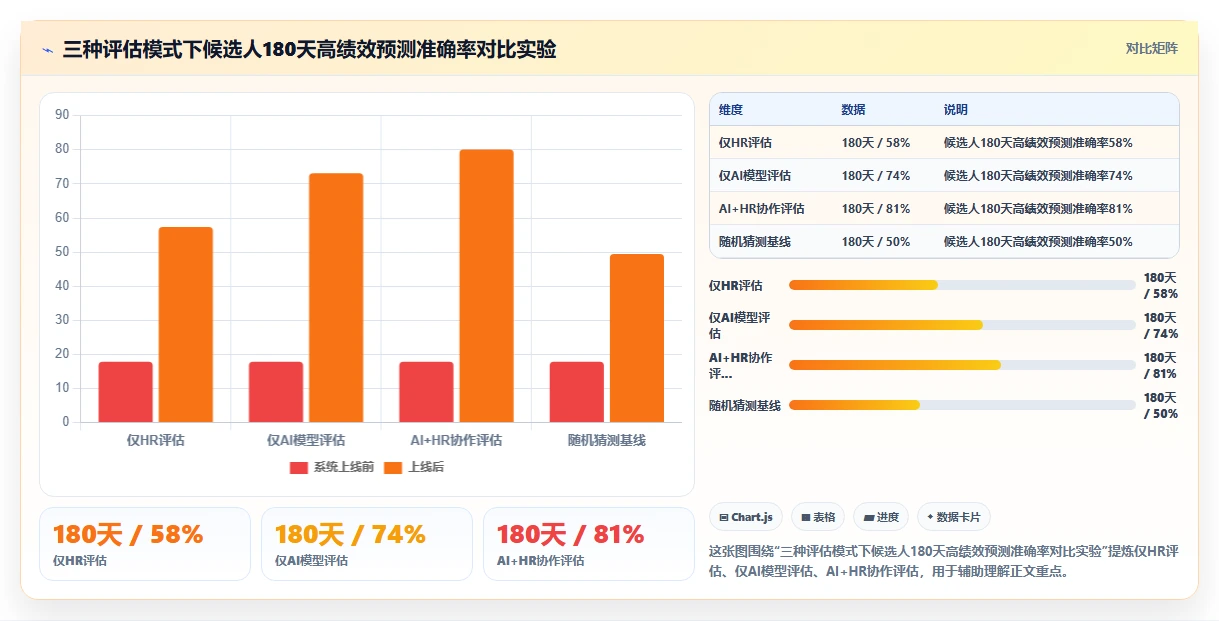Click the 仅HR评估 progress bar
This screenshot has width=1219, height=621.
tap(962, 285)
